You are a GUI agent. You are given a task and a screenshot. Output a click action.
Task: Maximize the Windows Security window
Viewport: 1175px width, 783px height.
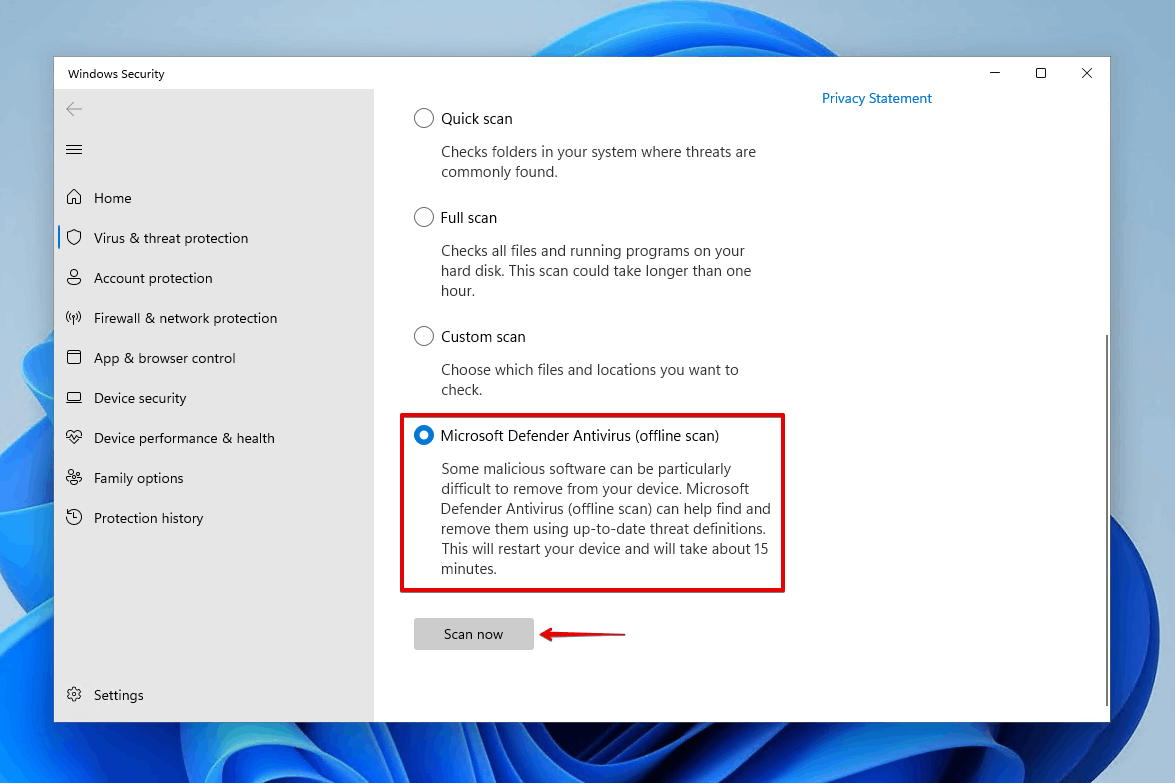click(1040, 73)
